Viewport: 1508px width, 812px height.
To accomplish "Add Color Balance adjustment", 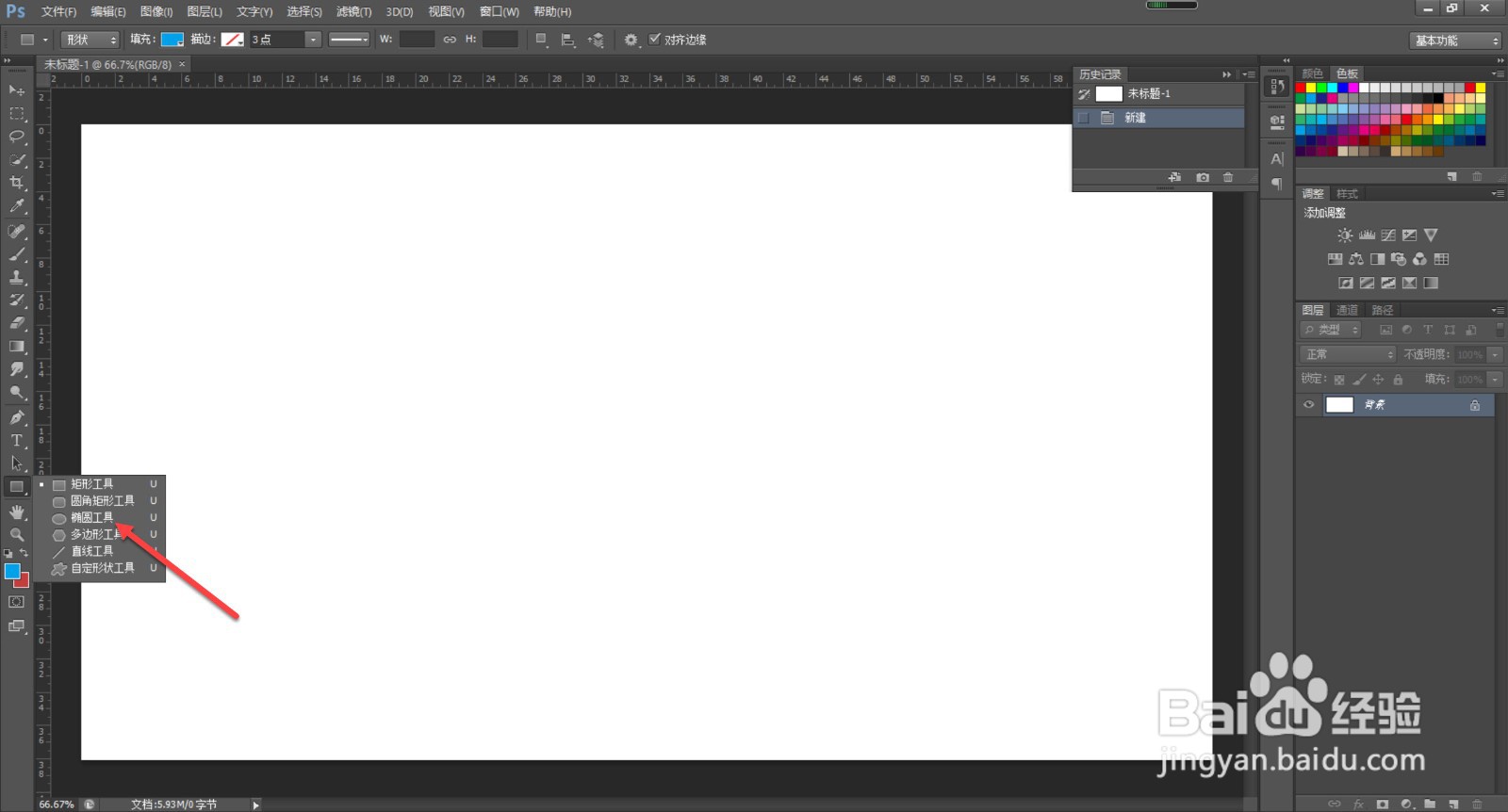I will tap(1355, 259).
